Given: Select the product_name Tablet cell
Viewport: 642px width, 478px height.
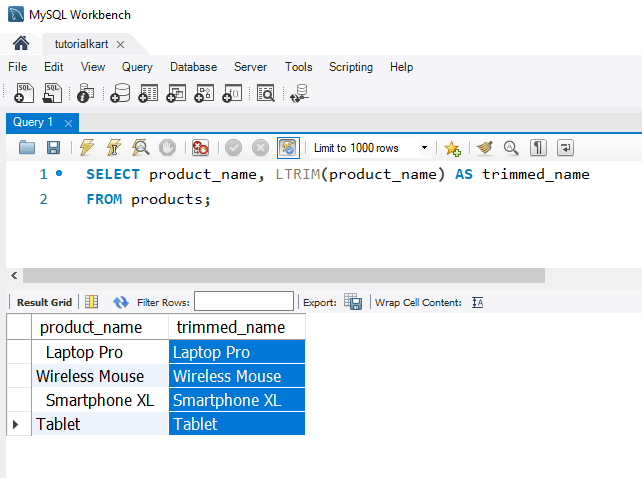Looking at the screenshot, I should coord(100,424).
